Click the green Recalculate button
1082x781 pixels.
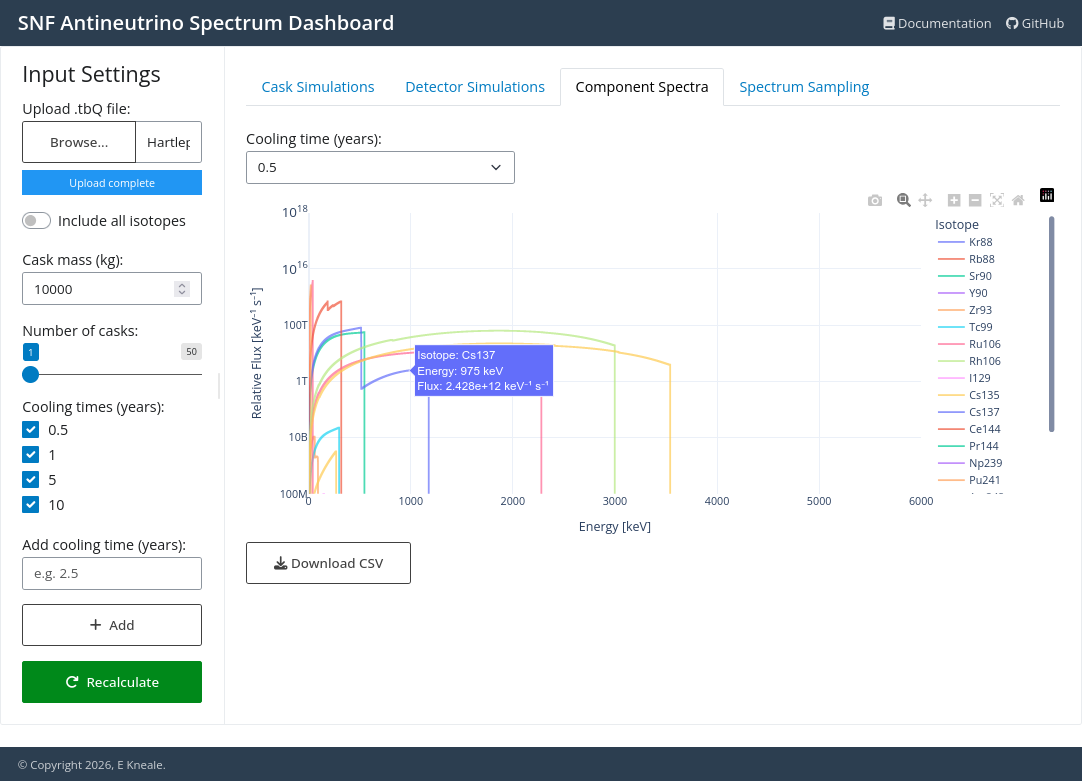point(112,682)
